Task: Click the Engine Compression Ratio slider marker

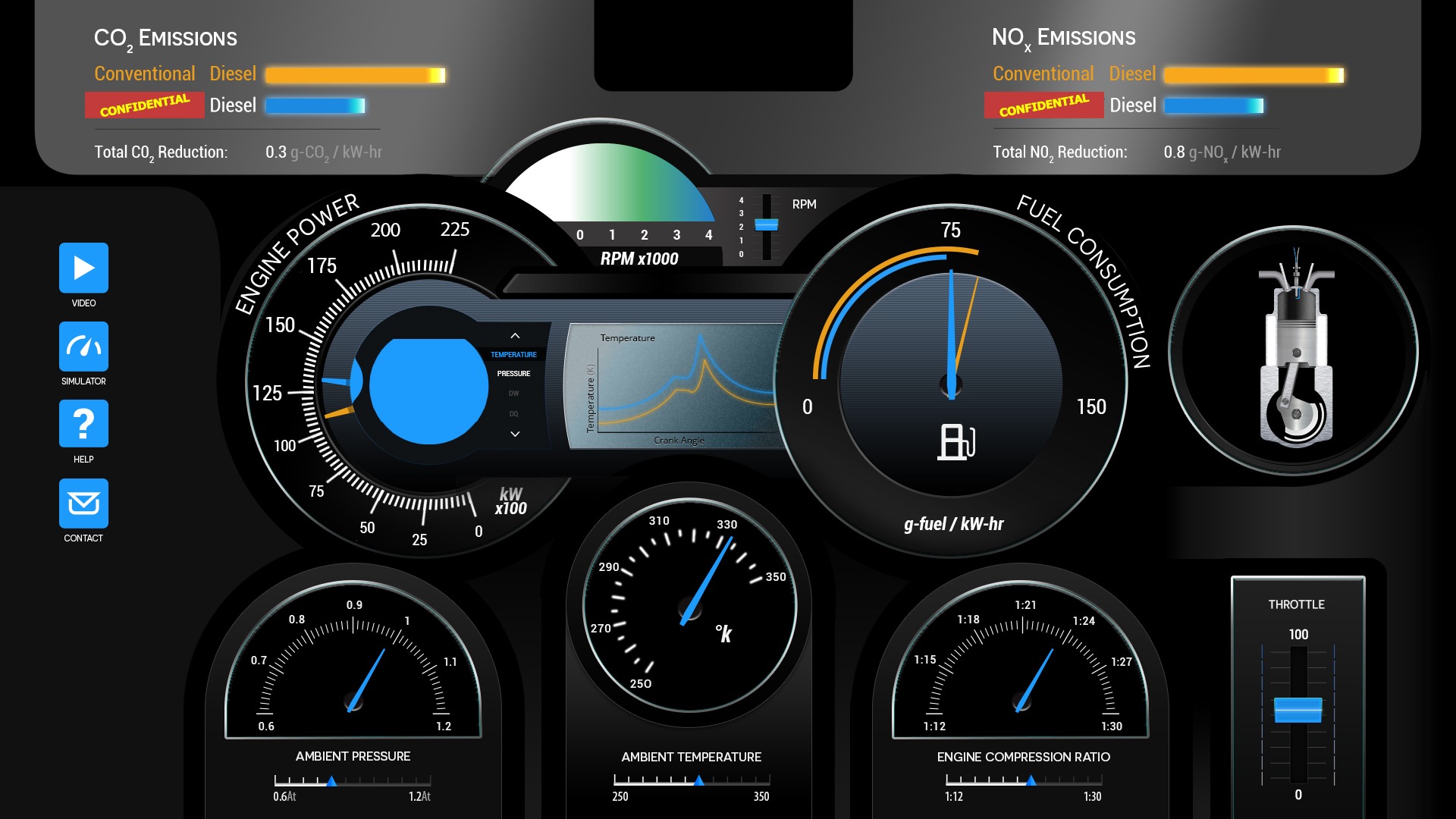Action: tap(1031, 780)
